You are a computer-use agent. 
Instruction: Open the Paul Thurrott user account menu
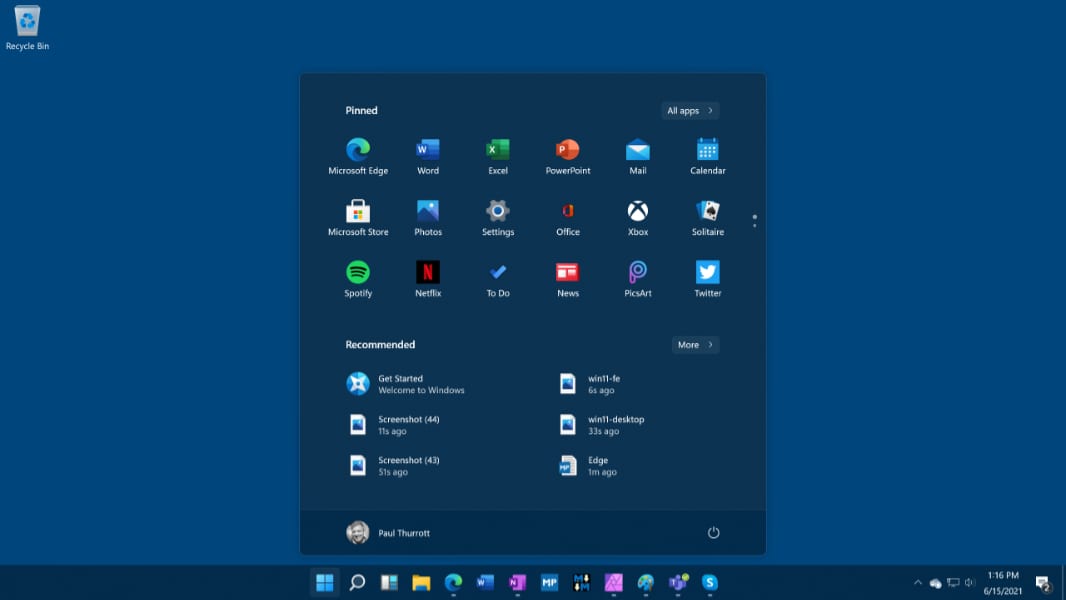388,533
